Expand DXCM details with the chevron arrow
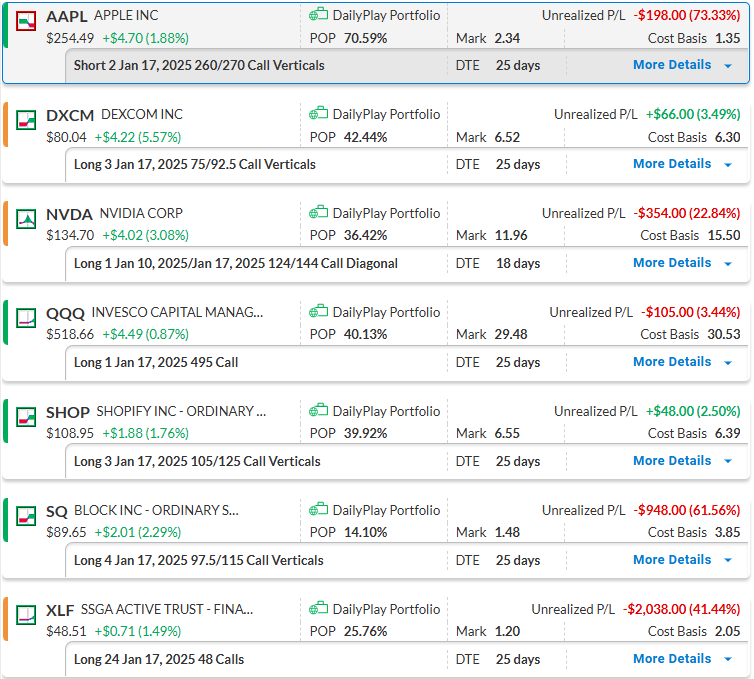Viewport: 754px width, 679px height. click(x=728, y=165)
